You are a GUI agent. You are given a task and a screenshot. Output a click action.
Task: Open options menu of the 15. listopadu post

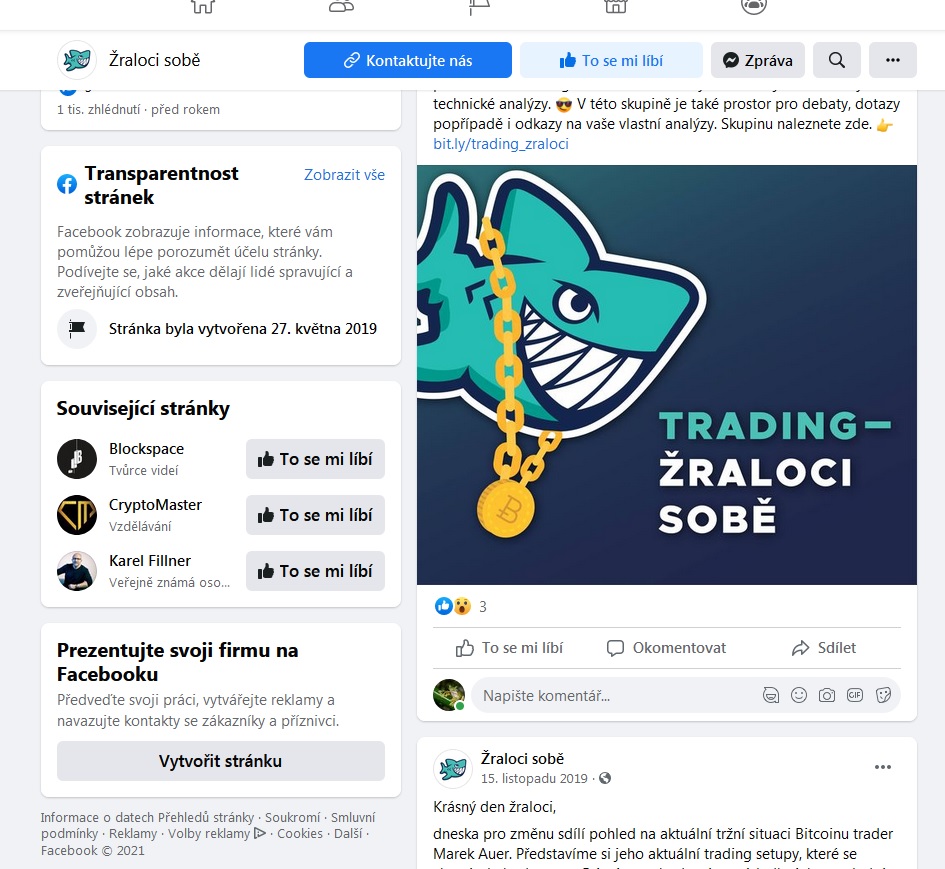(883, 767)
